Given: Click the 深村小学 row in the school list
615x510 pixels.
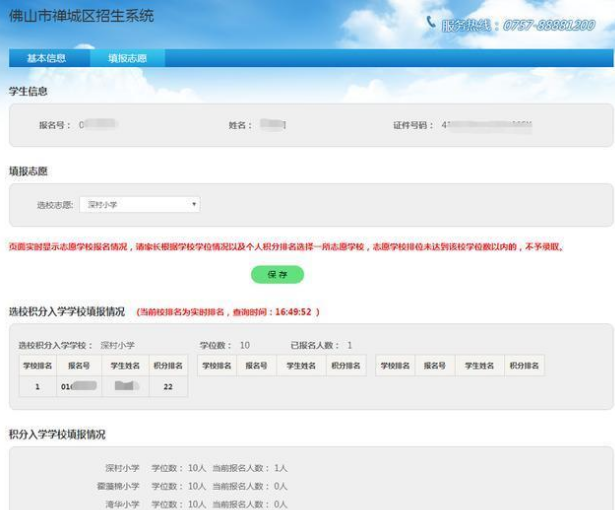Looking at the screenshot, I should 195,468.
